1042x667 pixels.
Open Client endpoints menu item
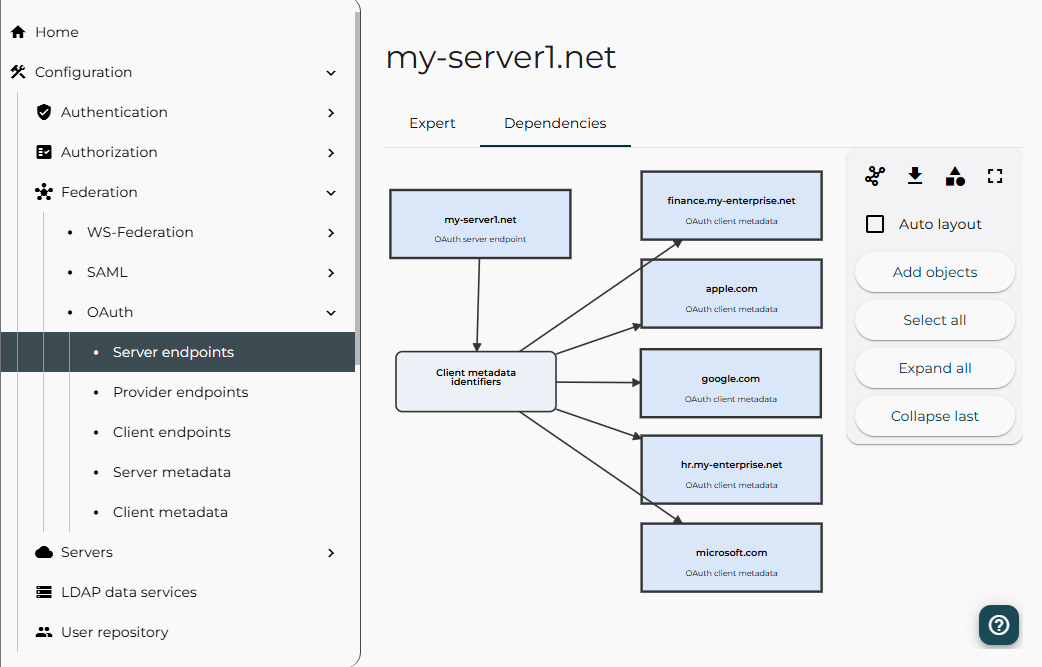pos(171,432)
